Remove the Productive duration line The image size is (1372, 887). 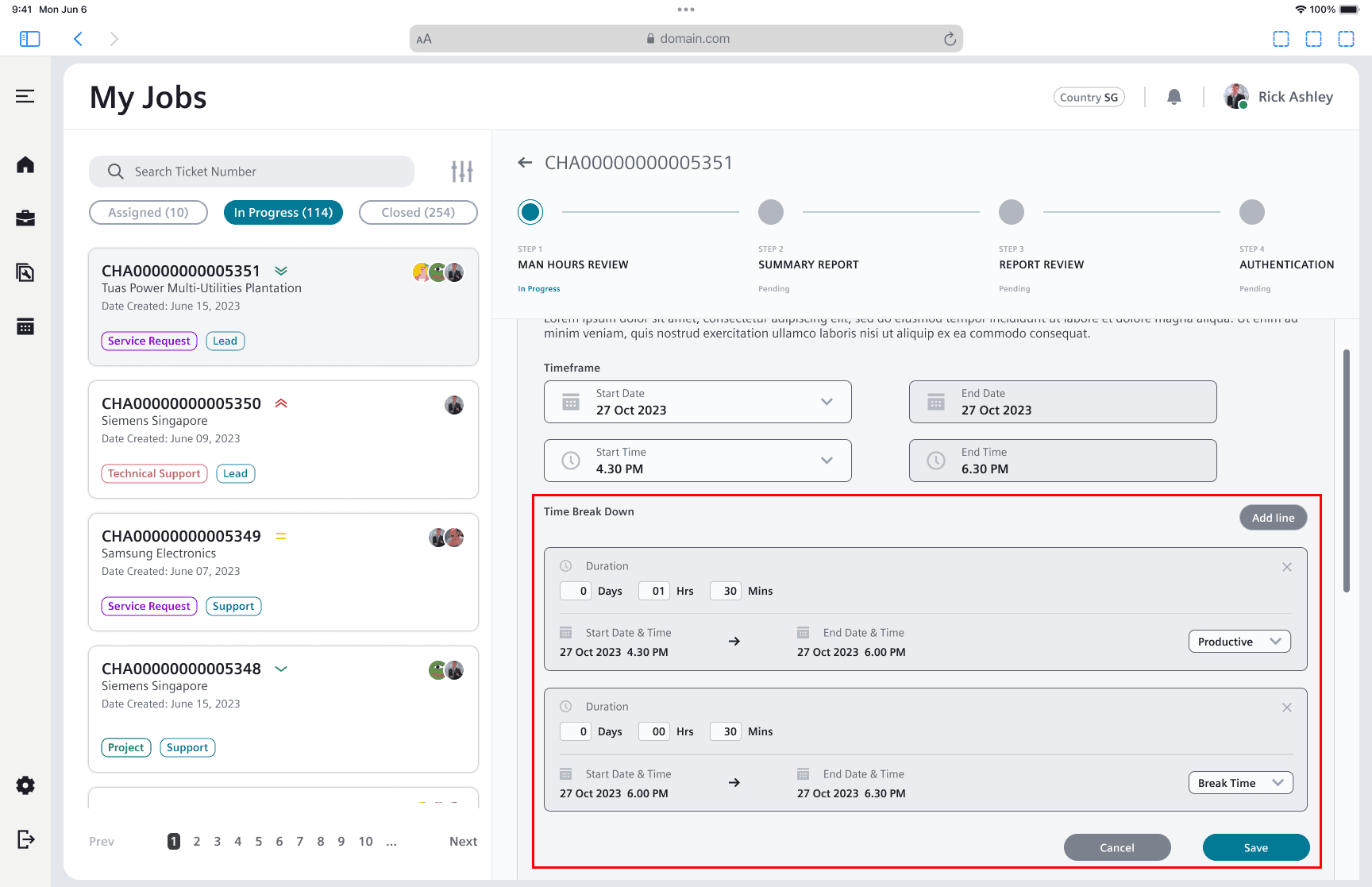(1287, 567)
